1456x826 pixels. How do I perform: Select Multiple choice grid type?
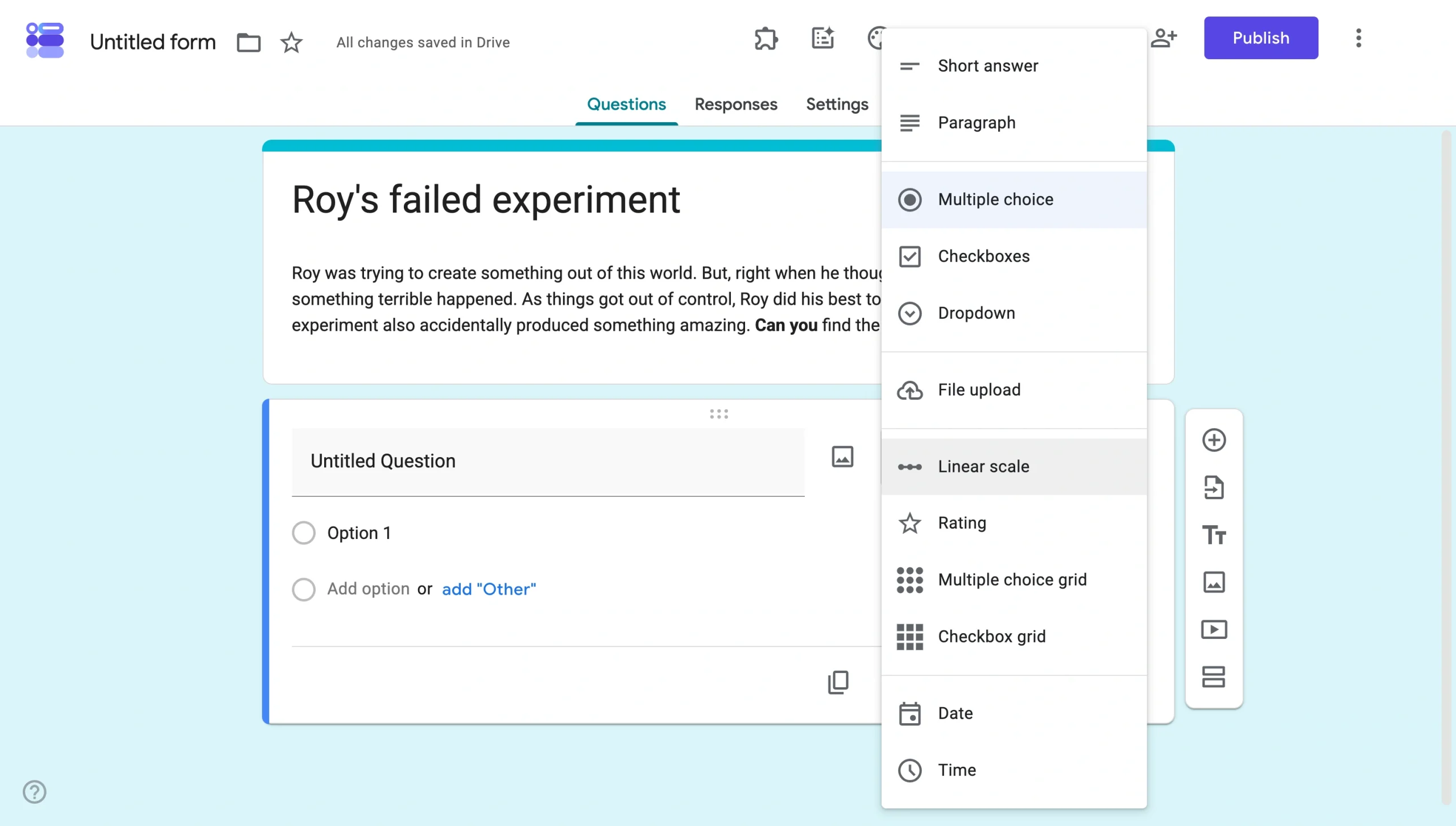[1014, 580]
